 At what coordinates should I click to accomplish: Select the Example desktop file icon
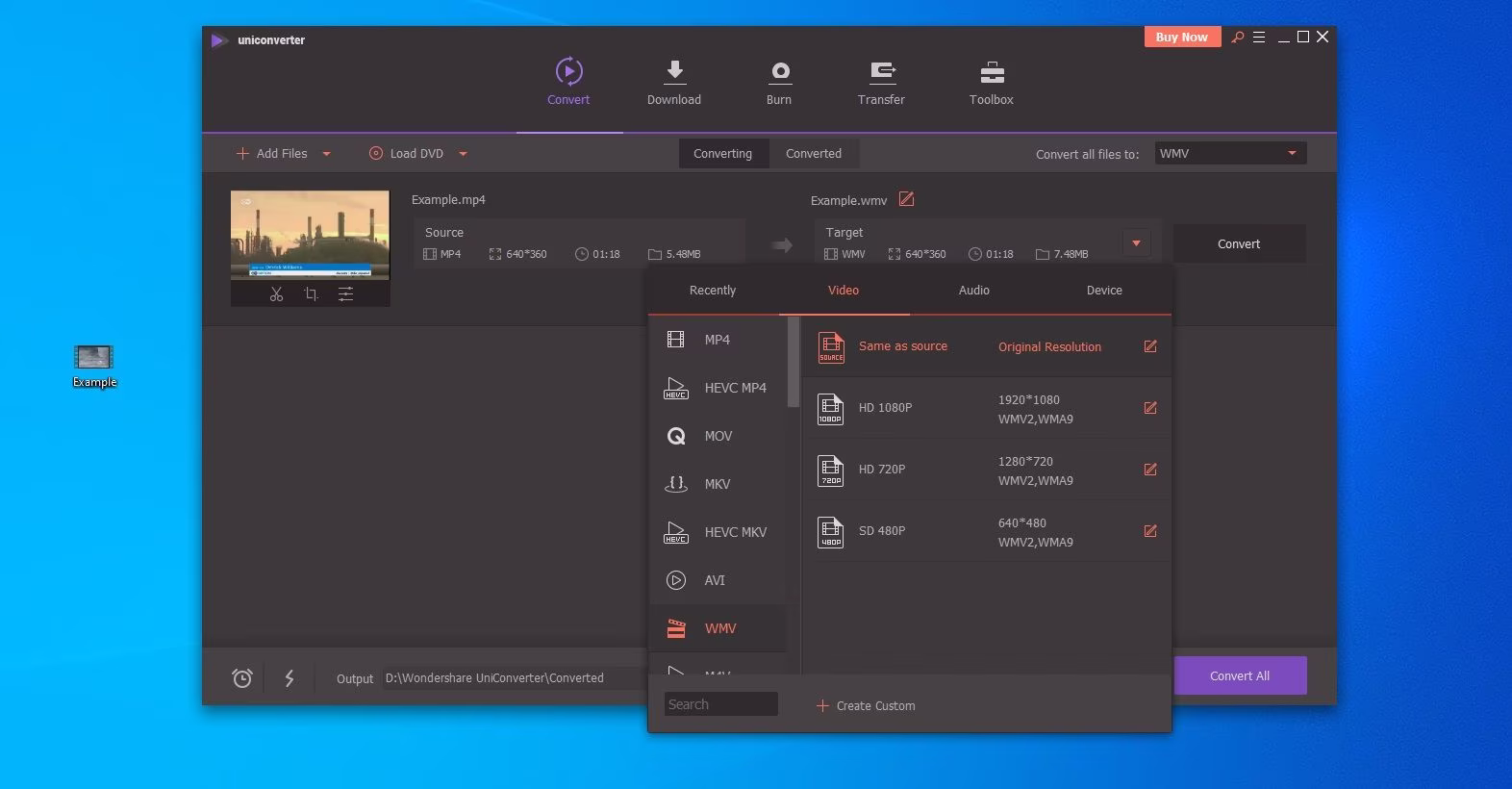94,367
